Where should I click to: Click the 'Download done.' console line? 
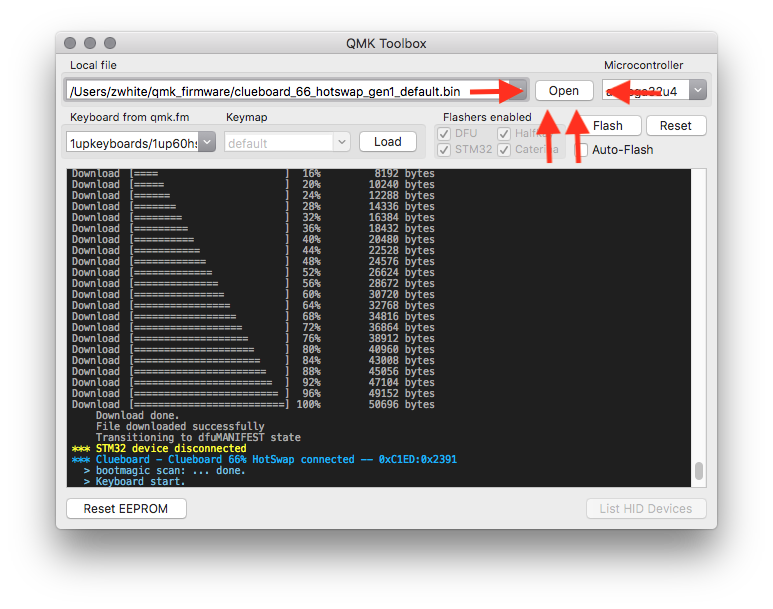[137, 415]
